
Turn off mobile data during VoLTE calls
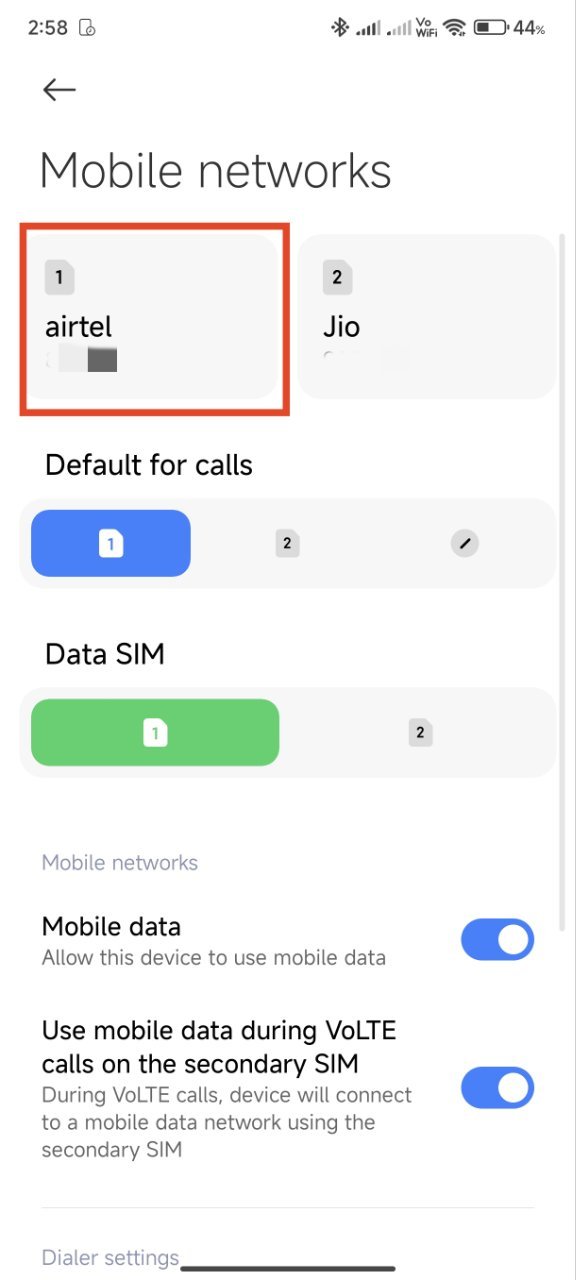[497, 1087]
